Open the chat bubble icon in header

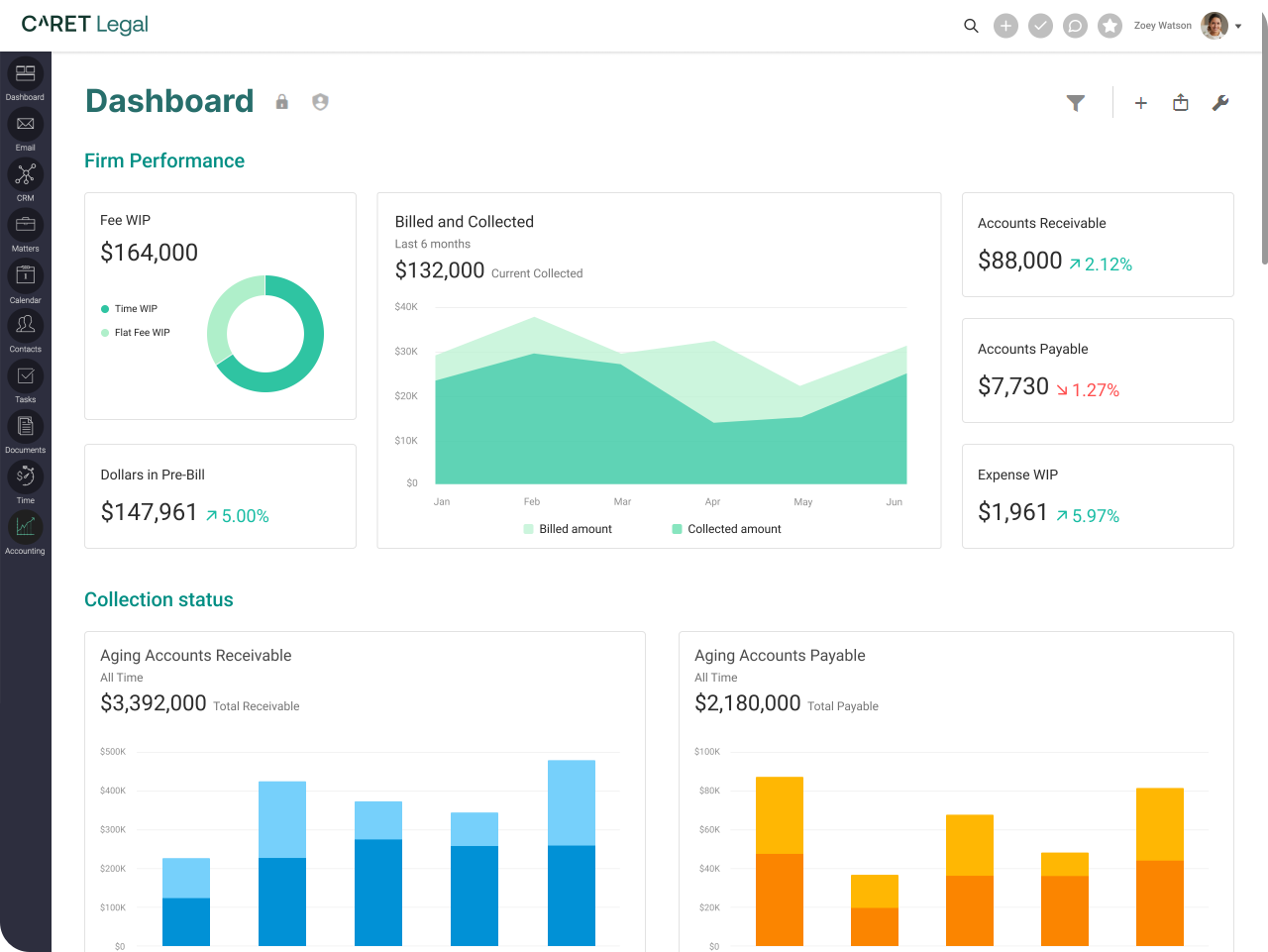click(1075, 26)
